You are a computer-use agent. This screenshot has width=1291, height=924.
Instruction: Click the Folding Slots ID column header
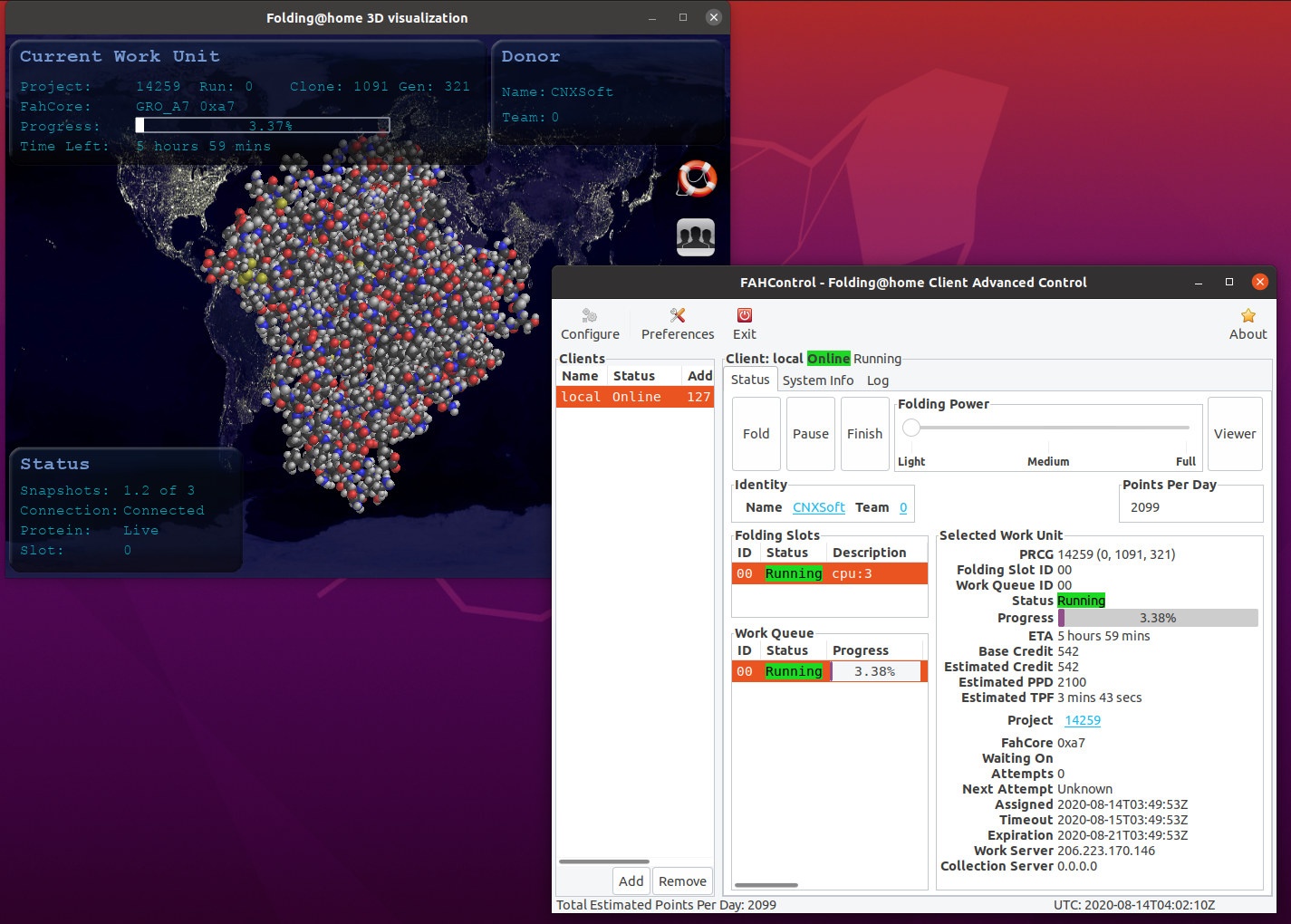coord(746,553)
